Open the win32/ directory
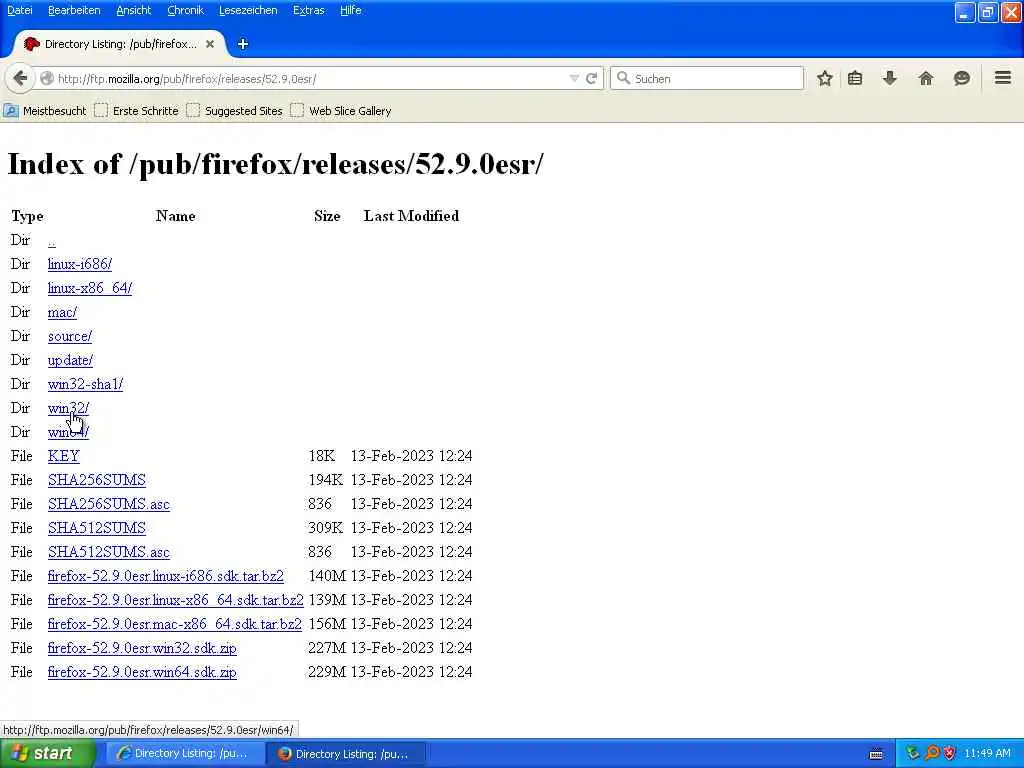 tap(68, 408)
